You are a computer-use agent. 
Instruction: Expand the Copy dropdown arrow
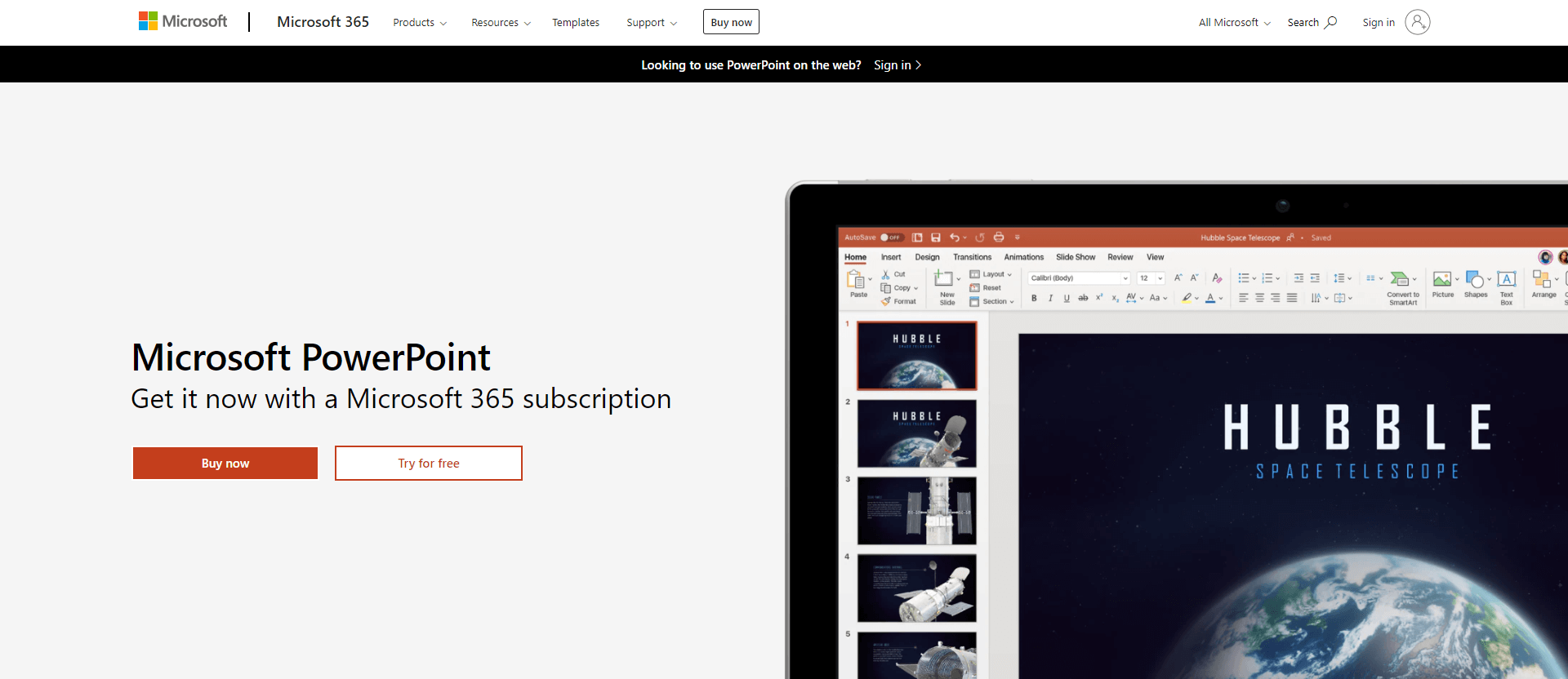tap(915, 288)
